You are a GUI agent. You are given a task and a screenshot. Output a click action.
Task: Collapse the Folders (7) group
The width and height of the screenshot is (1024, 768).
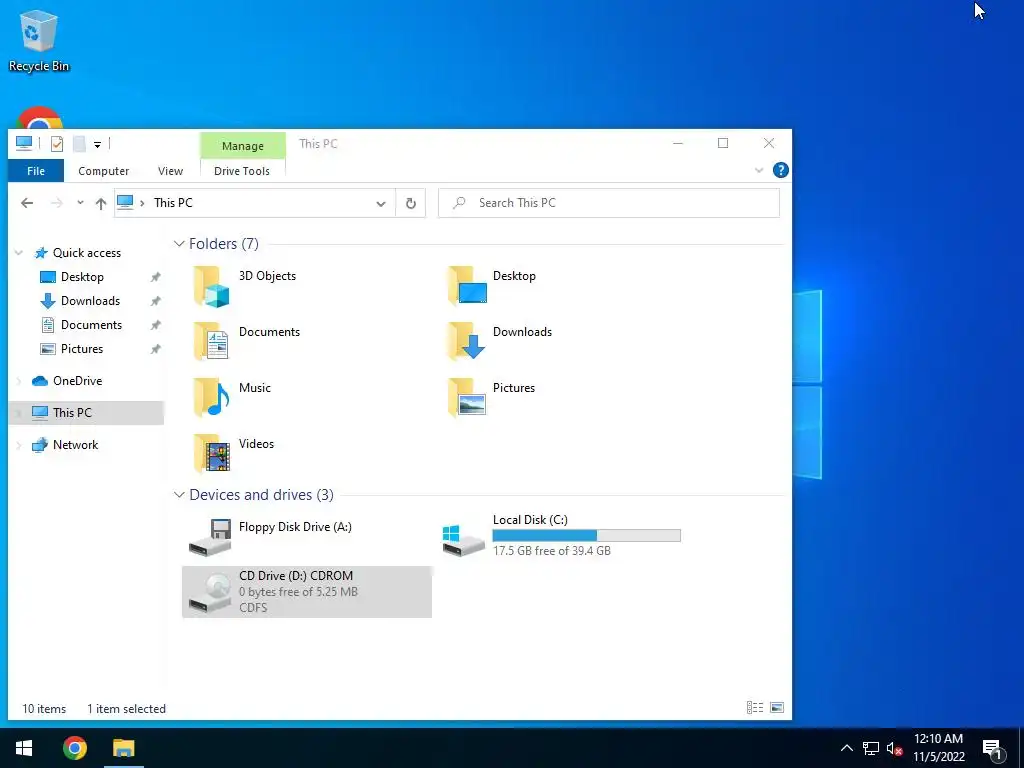click(179, 244)
